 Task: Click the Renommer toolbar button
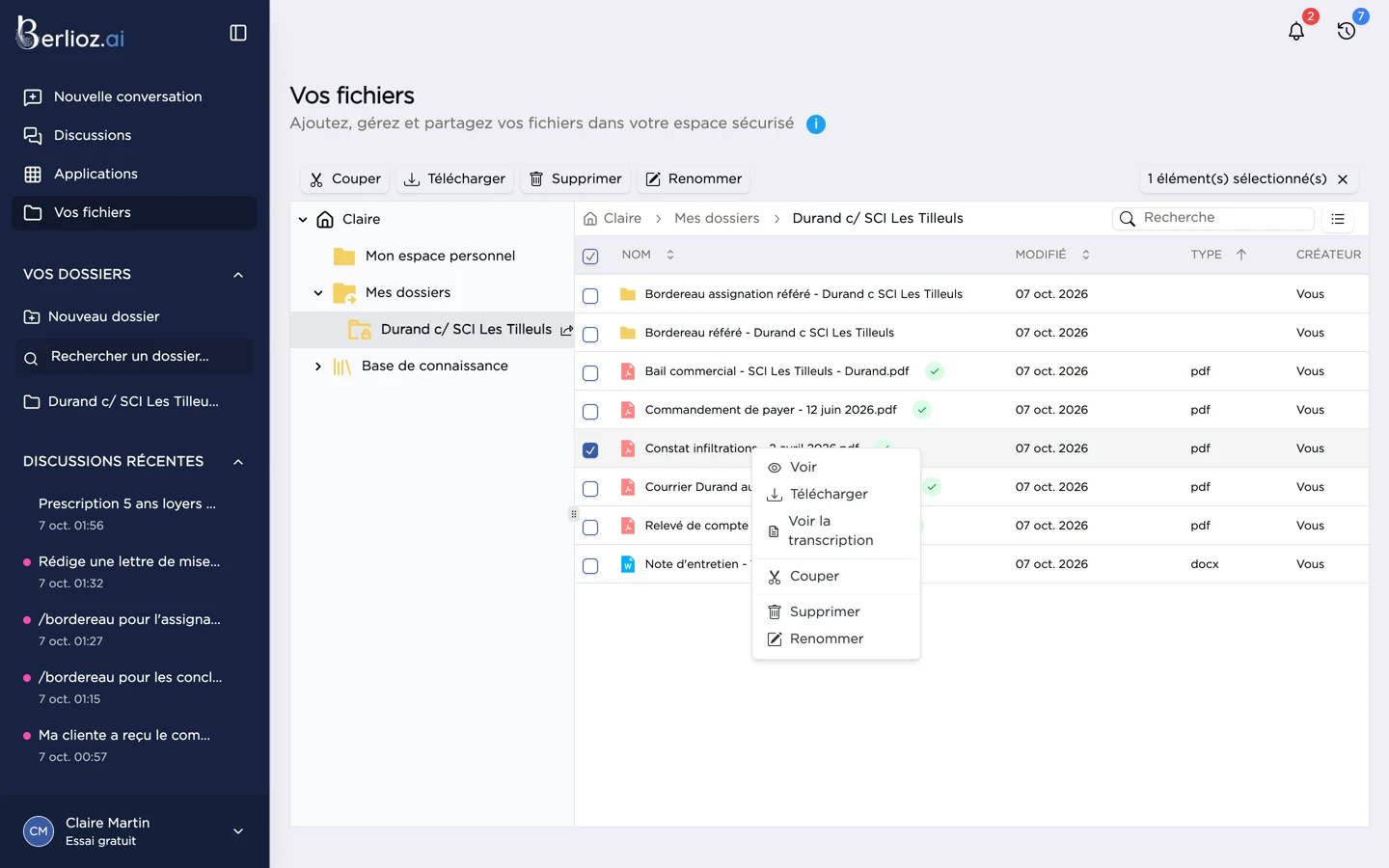[x=694, y=179]
